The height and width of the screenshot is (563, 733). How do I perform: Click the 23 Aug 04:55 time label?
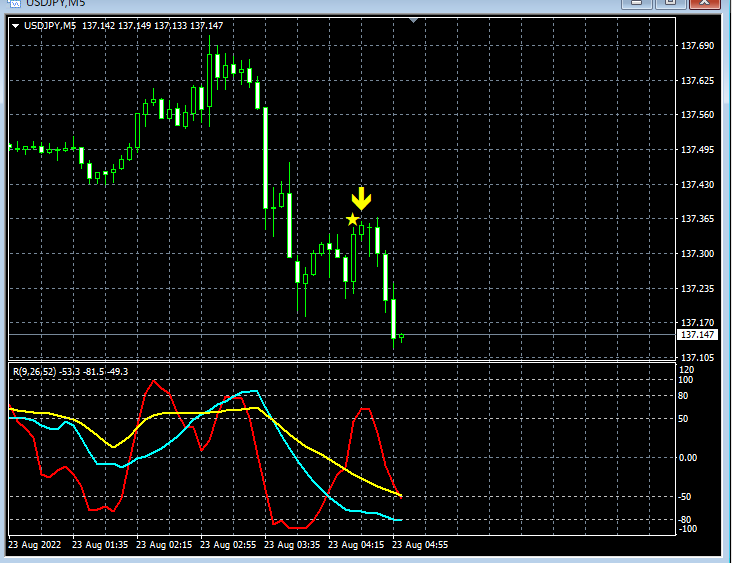click(x=420, y=545)
